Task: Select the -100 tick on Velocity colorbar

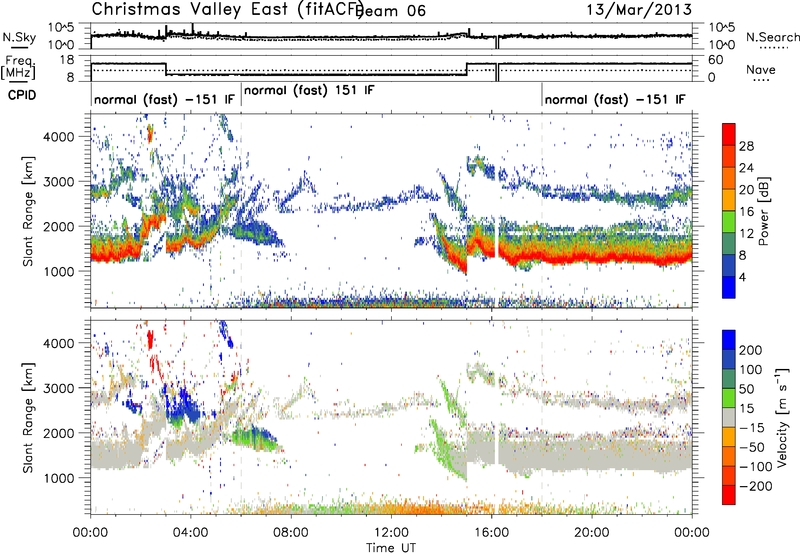Action: pos(756,467)
